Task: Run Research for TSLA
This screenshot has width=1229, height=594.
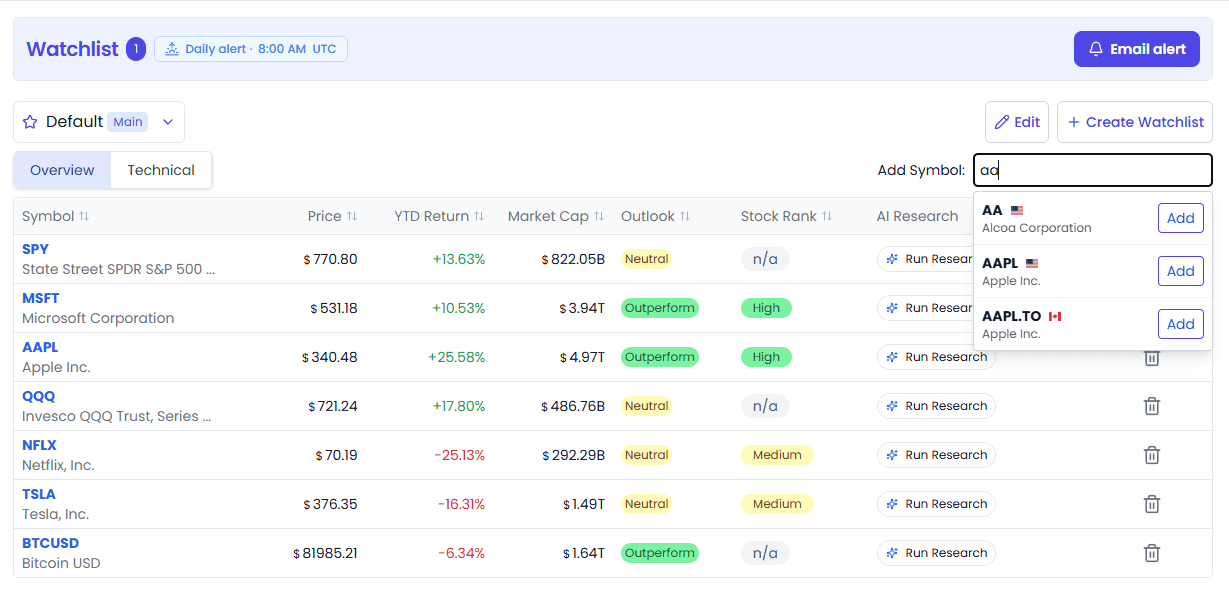Action: coord(936,504)
